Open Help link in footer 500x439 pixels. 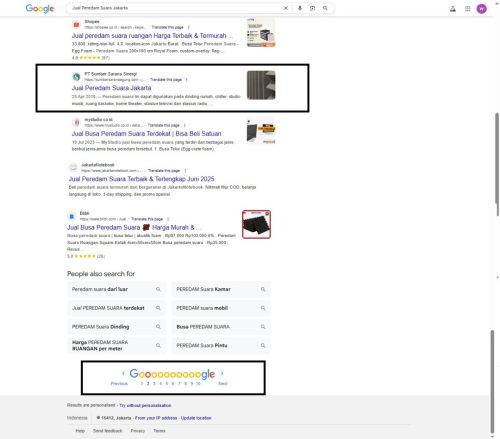(80, 431)
